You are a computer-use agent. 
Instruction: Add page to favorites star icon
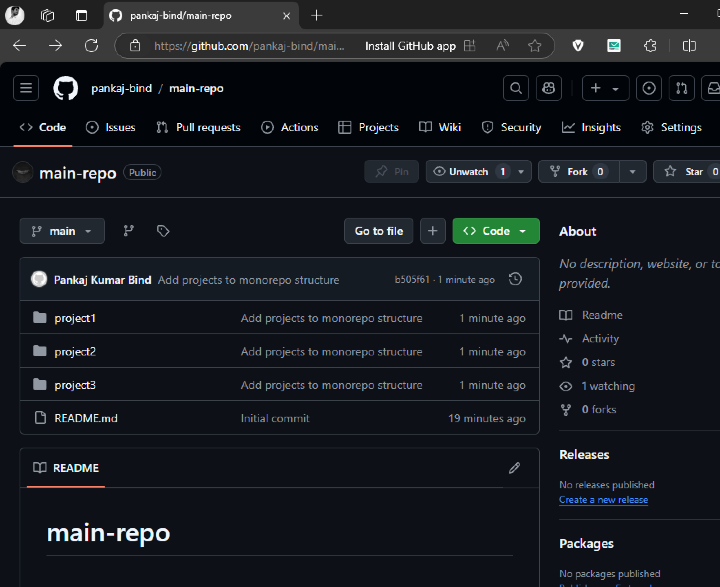tap(534, 45)
